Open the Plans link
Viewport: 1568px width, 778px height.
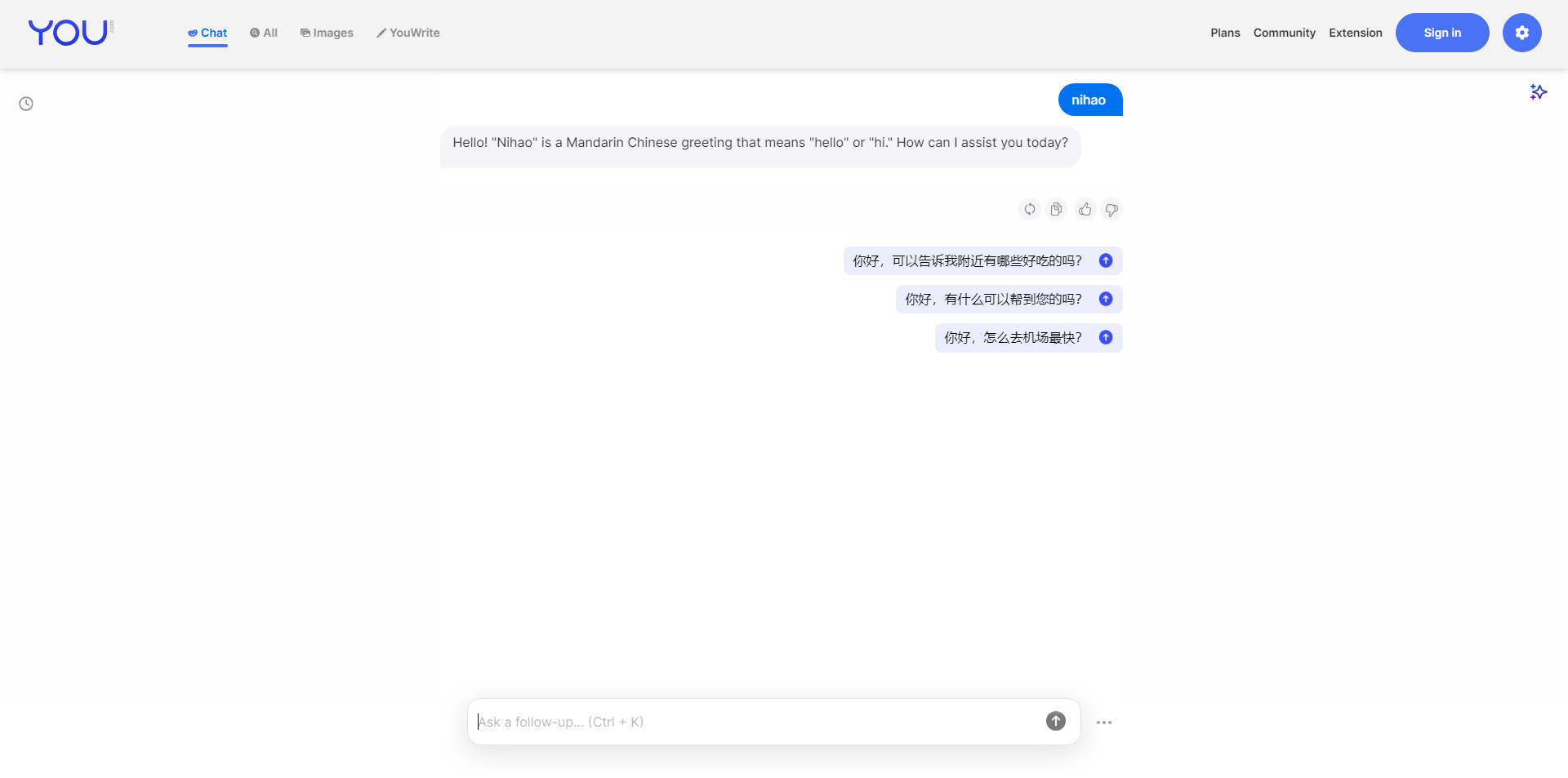pos(1225,33)
